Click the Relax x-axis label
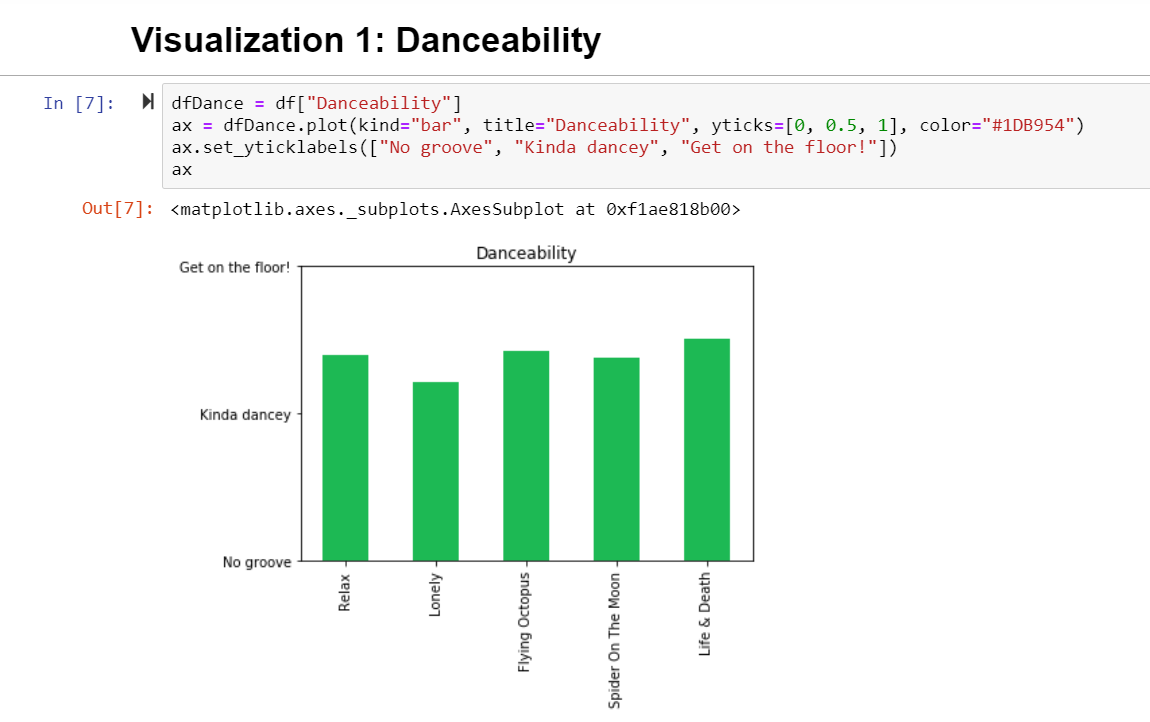 click(345, 593)
